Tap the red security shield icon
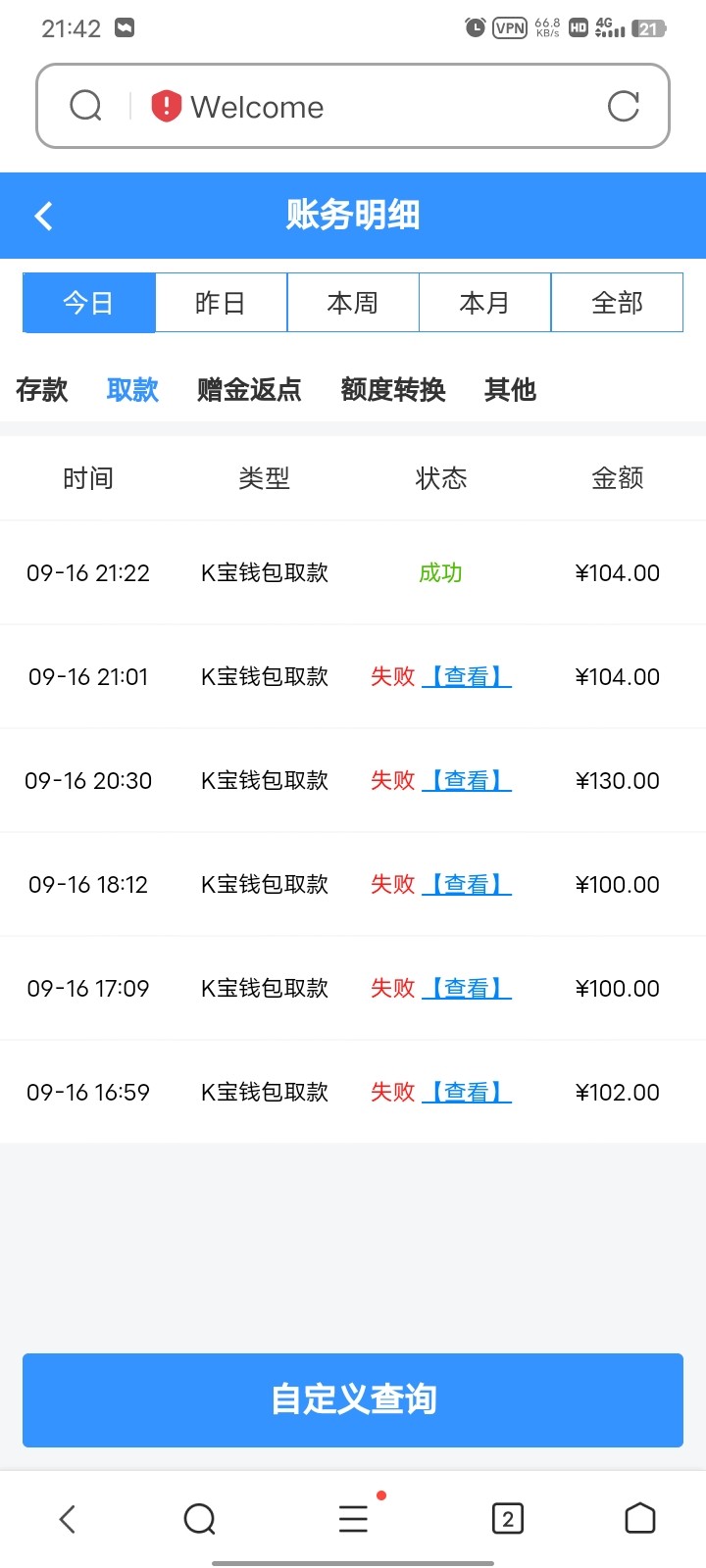Screen dimensions: 706x1568 tap(167, 106)
